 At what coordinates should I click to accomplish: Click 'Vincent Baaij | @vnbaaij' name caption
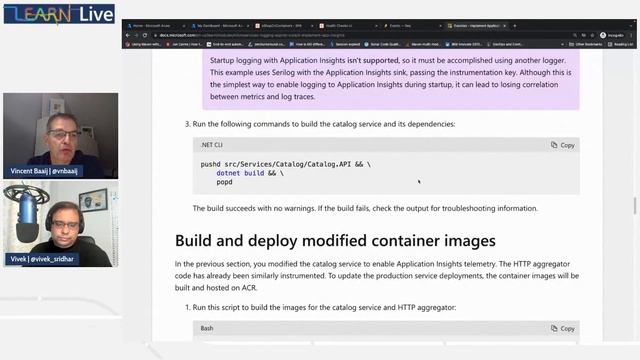(44, 171)
